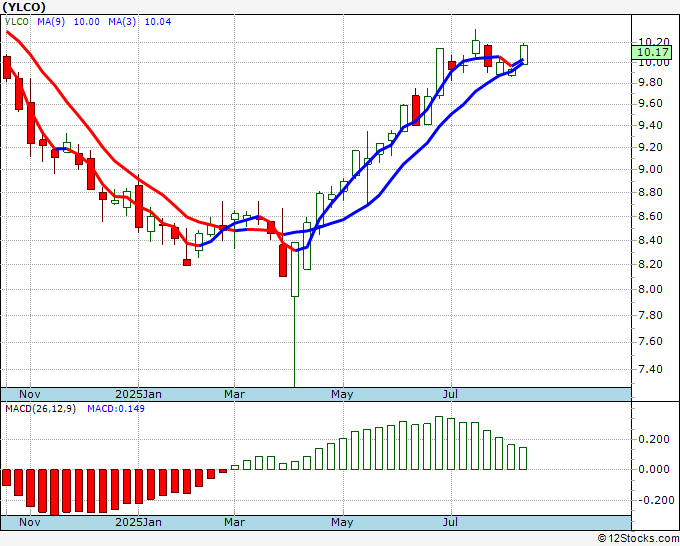Select the MA(9) legend label

pos(51,22)
